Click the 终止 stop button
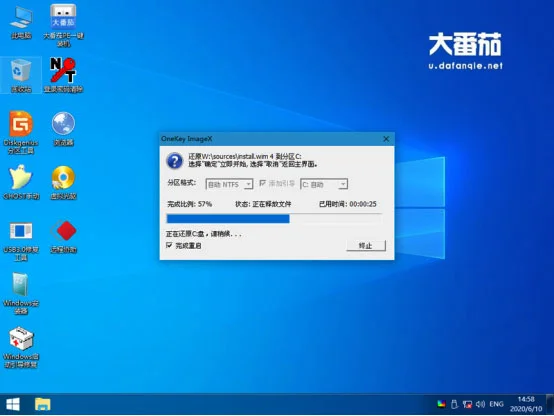This screenshot has width=554, height=416. (x=366, y=245)
